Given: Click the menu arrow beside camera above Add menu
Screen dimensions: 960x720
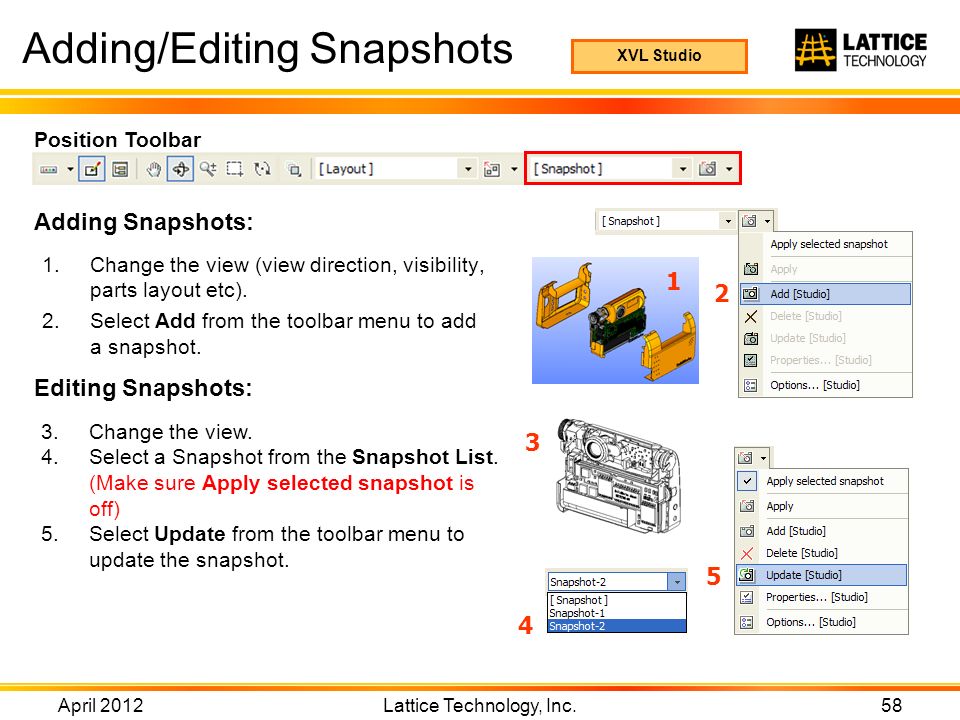Looking at the screenshot, I should [767, 221].
